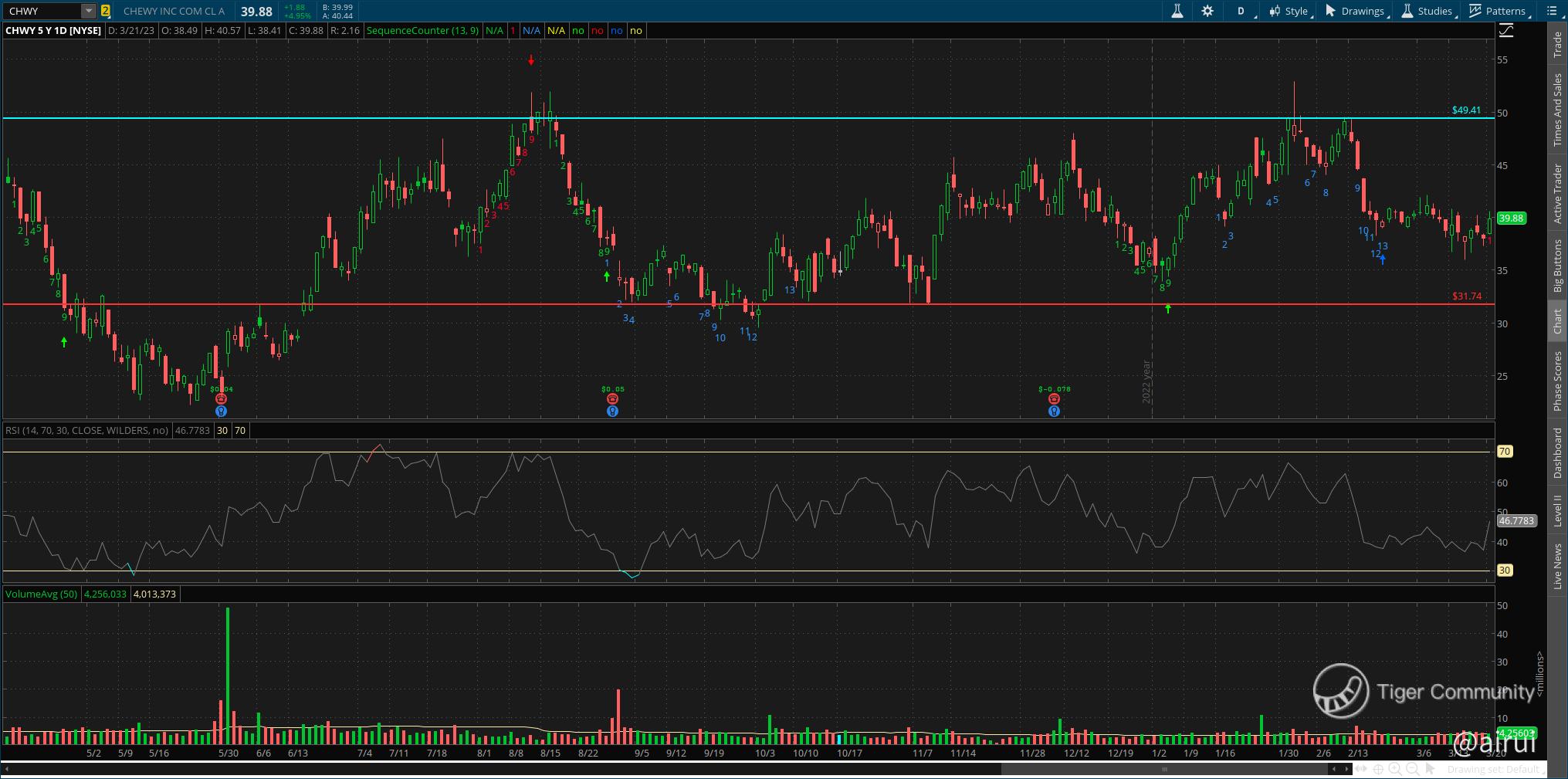
Task: Click the chart scale curve icon
Action: pyautogui.click(x=1505, y=31)
